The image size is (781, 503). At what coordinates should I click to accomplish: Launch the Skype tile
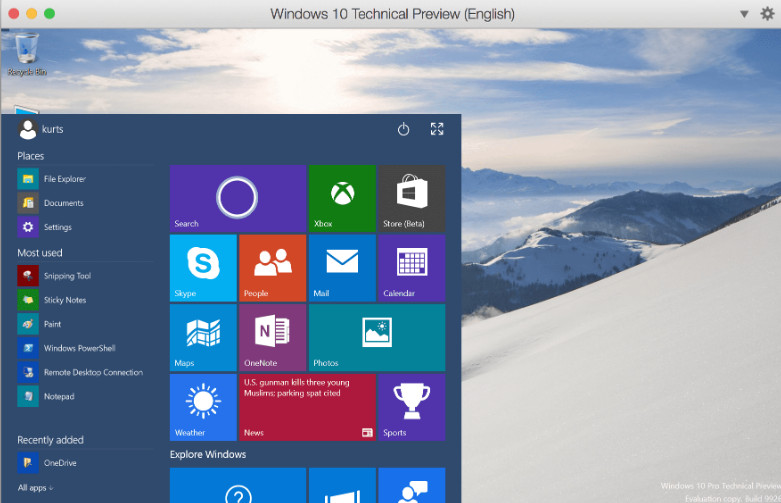(203, 268)
